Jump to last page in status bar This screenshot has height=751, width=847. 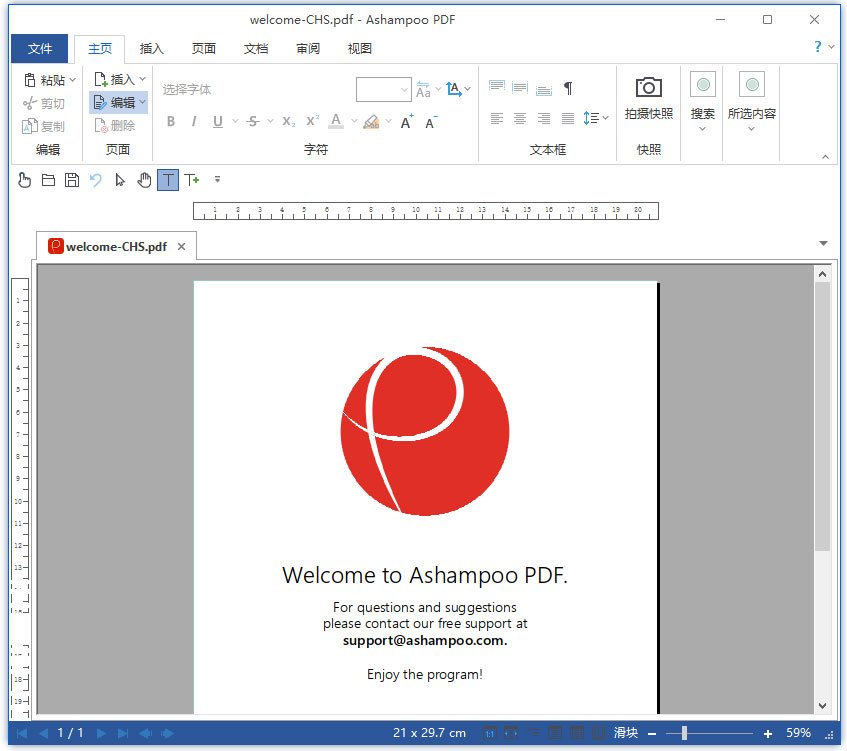123,733
